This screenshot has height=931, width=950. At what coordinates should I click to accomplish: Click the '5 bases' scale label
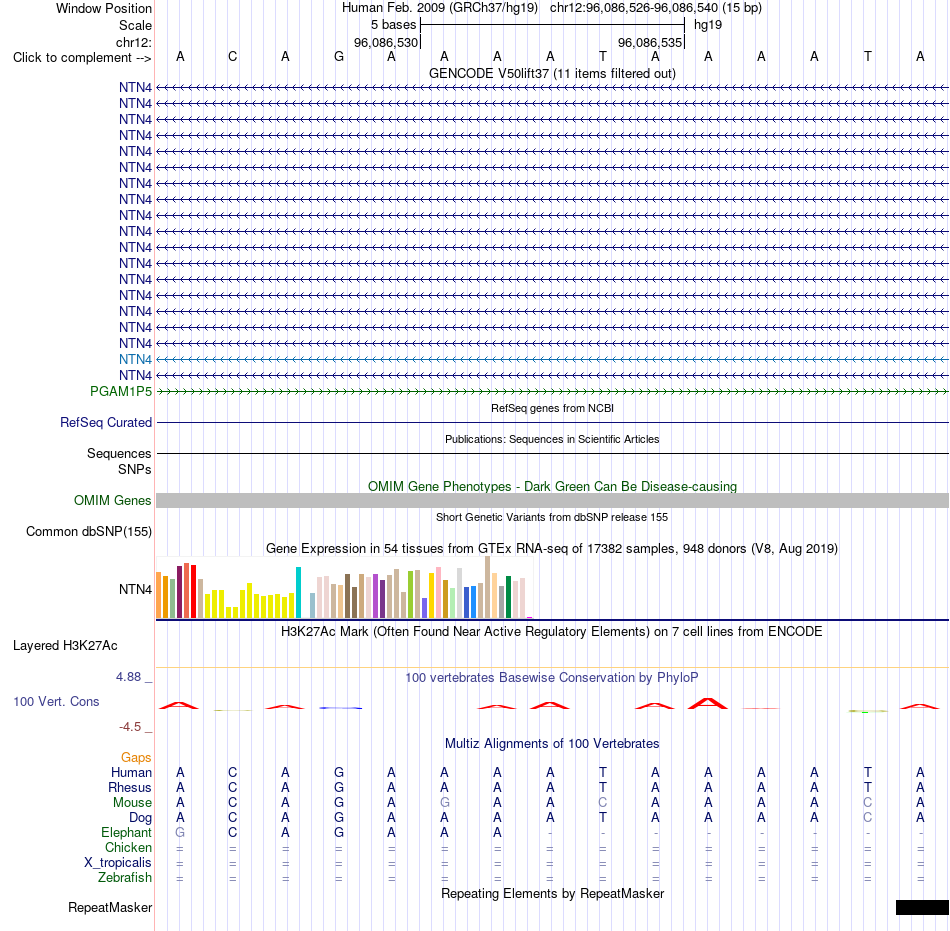coord(393,25)
